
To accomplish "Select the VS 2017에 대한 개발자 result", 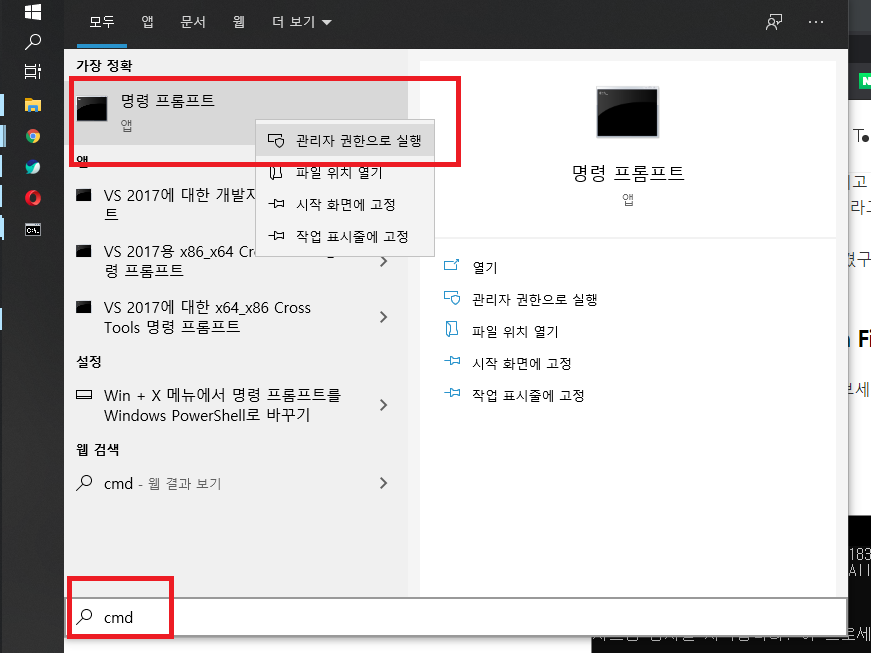I will [x=165, y=204].
